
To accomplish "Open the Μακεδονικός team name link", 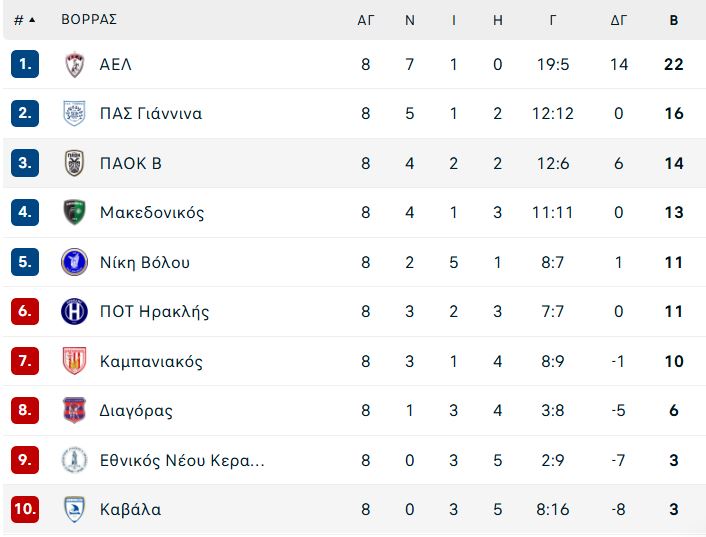I will point(152,212).
